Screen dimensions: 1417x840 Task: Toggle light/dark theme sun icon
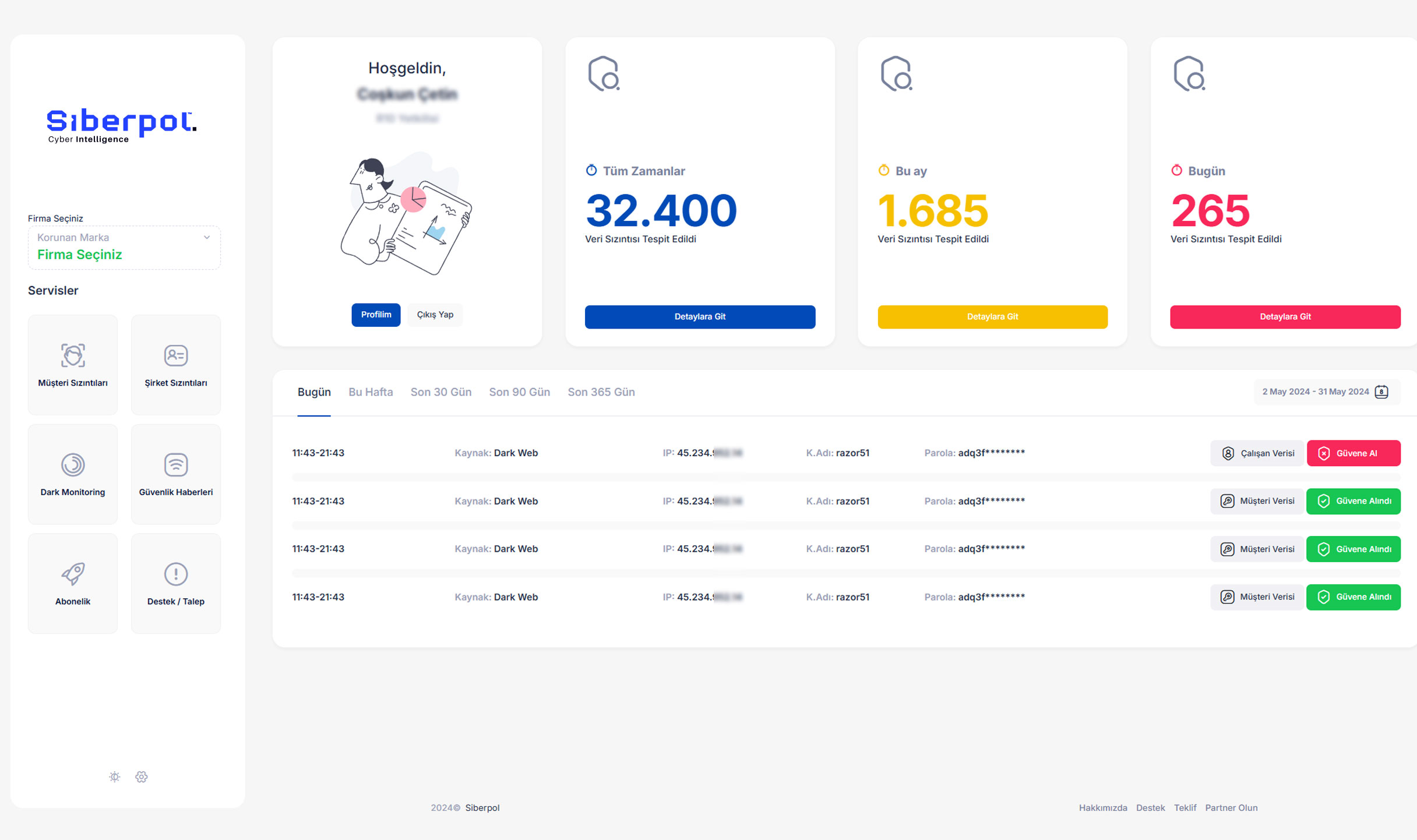click(x=115, y=777)
